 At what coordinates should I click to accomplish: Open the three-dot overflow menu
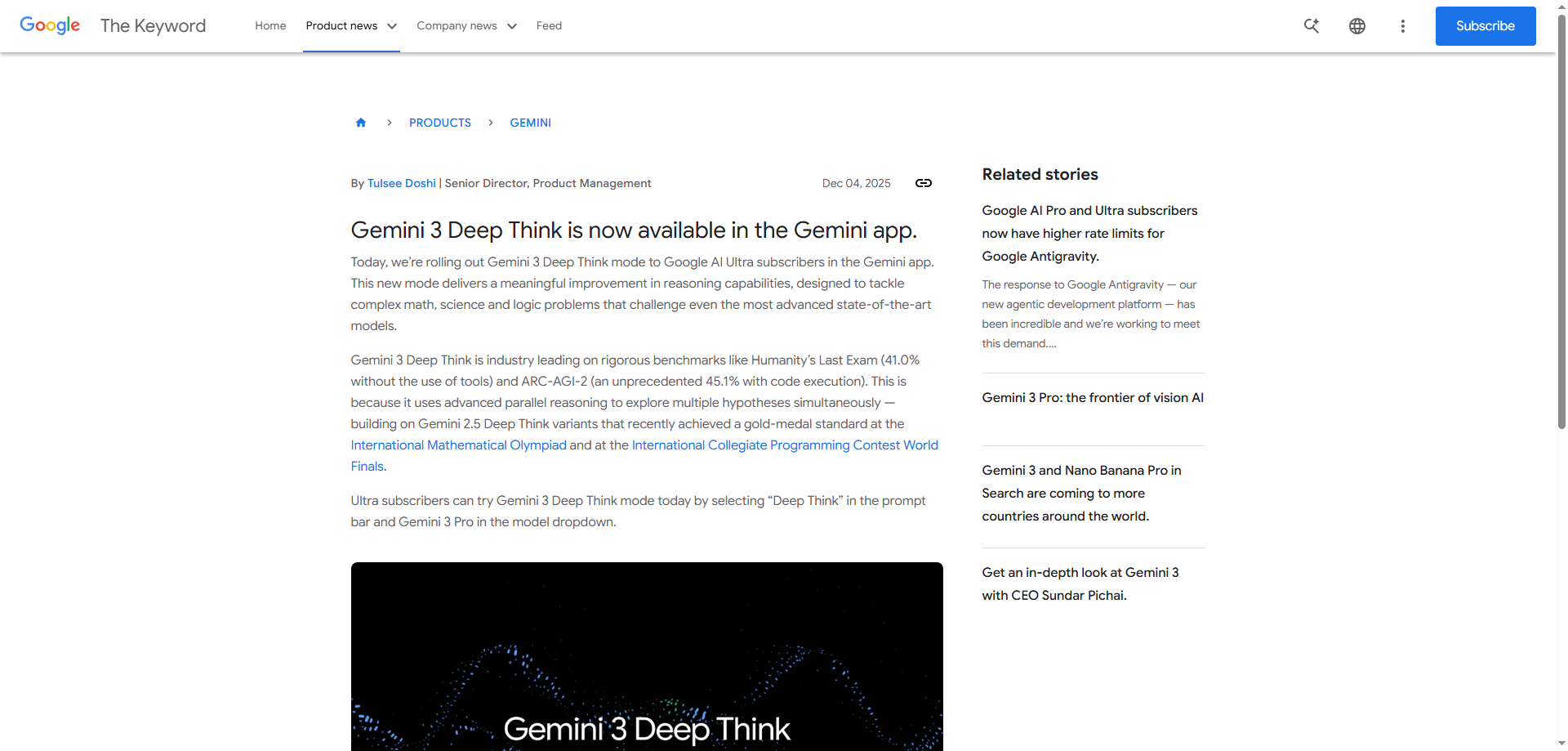[x=1403, y=25]
